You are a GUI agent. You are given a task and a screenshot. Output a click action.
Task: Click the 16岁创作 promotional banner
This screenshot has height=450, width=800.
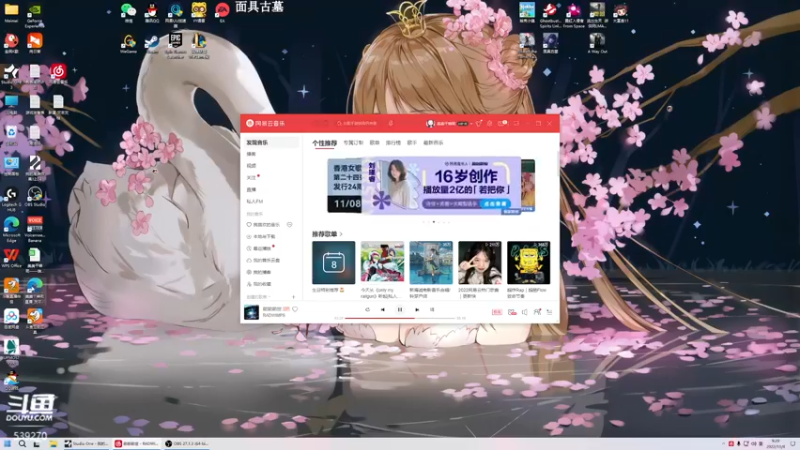point(441,185)
